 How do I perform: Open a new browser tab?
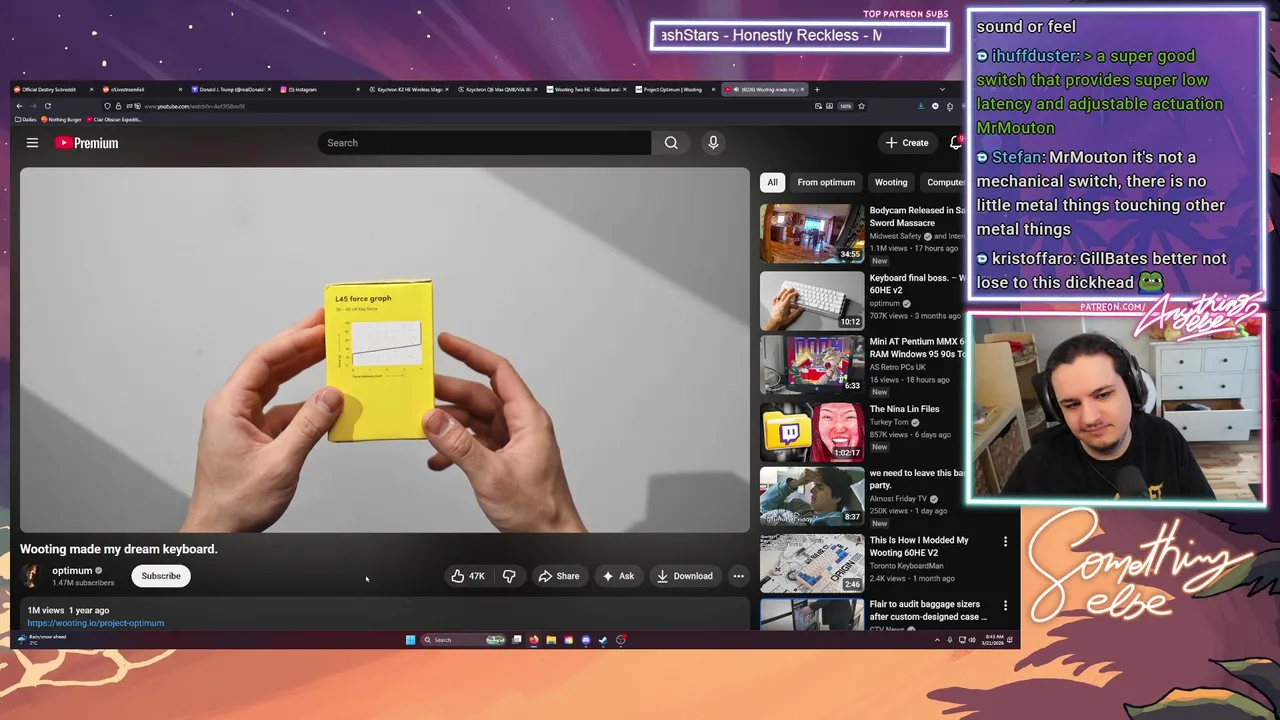tap(816, 89)
